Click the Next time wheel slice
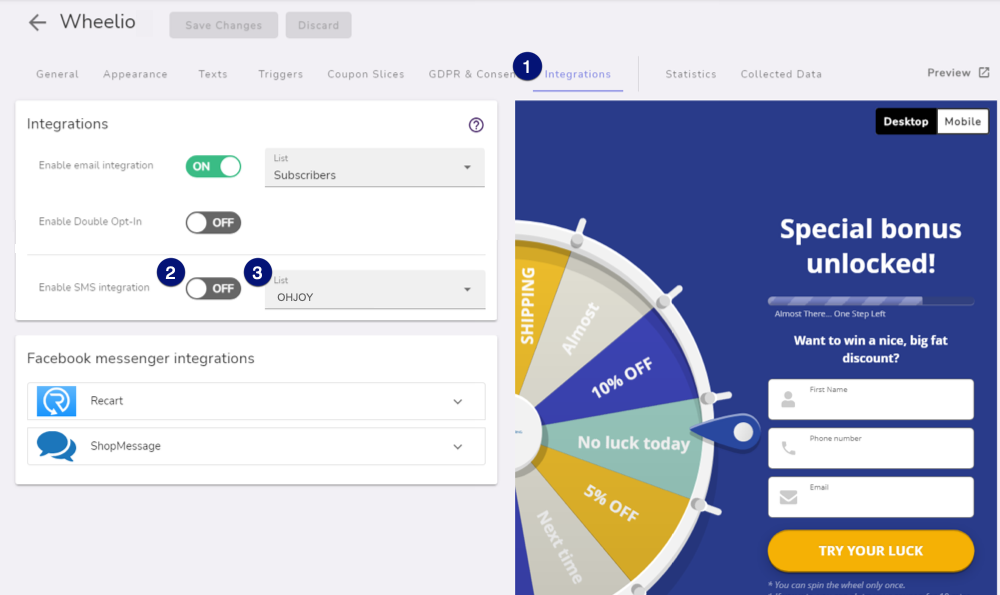The width and height of the screenshot is (1000, 595). 560,547
